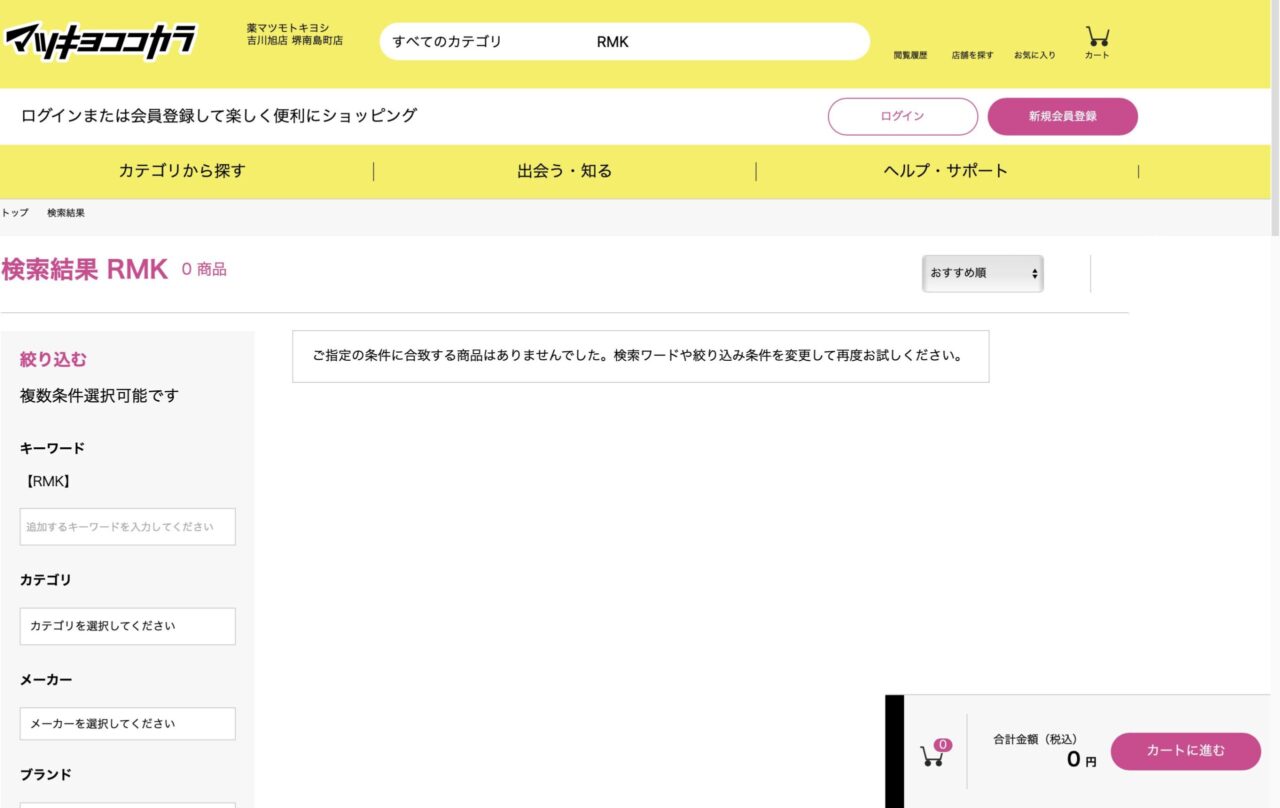Click the search field containing RMK
Viewport: 1280px width, 808px height.
point(725,42)
